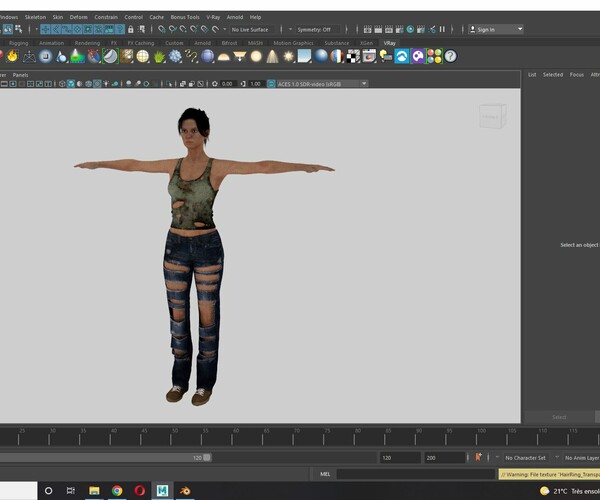Open the Skeleton menu
The height and width of the screenshot is (500, 600).
pyautogui.click(x=35, y=17)
